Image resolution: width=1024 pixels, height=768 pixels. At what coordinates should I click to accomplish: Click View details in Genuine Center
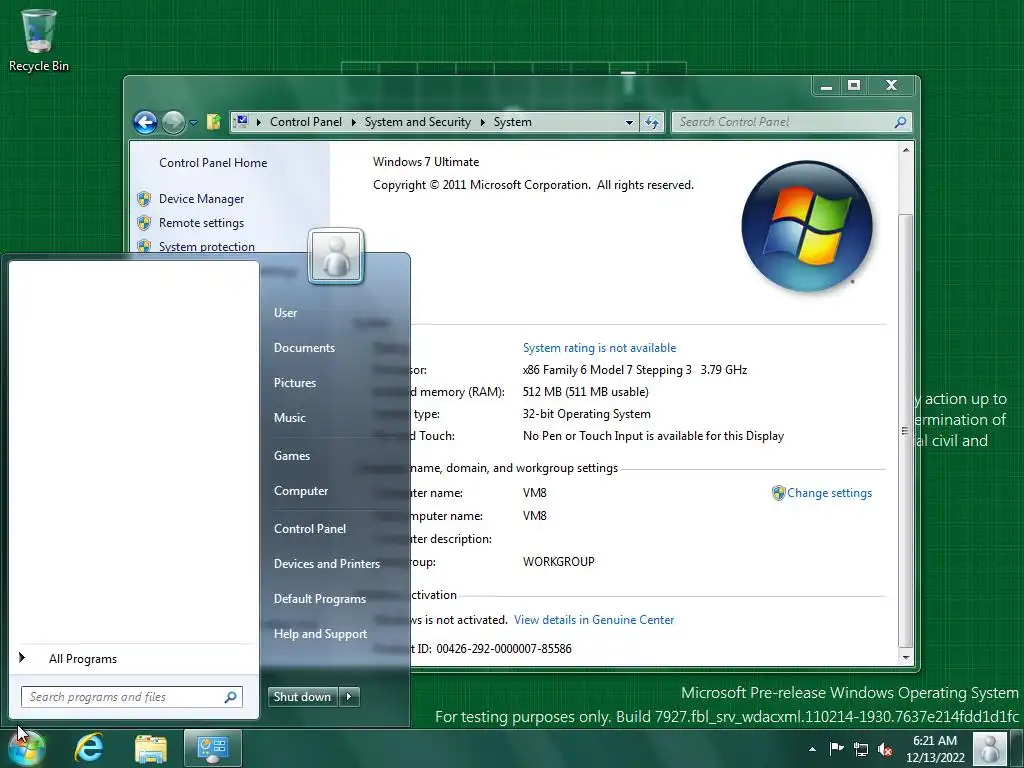[x=594, y=620]
